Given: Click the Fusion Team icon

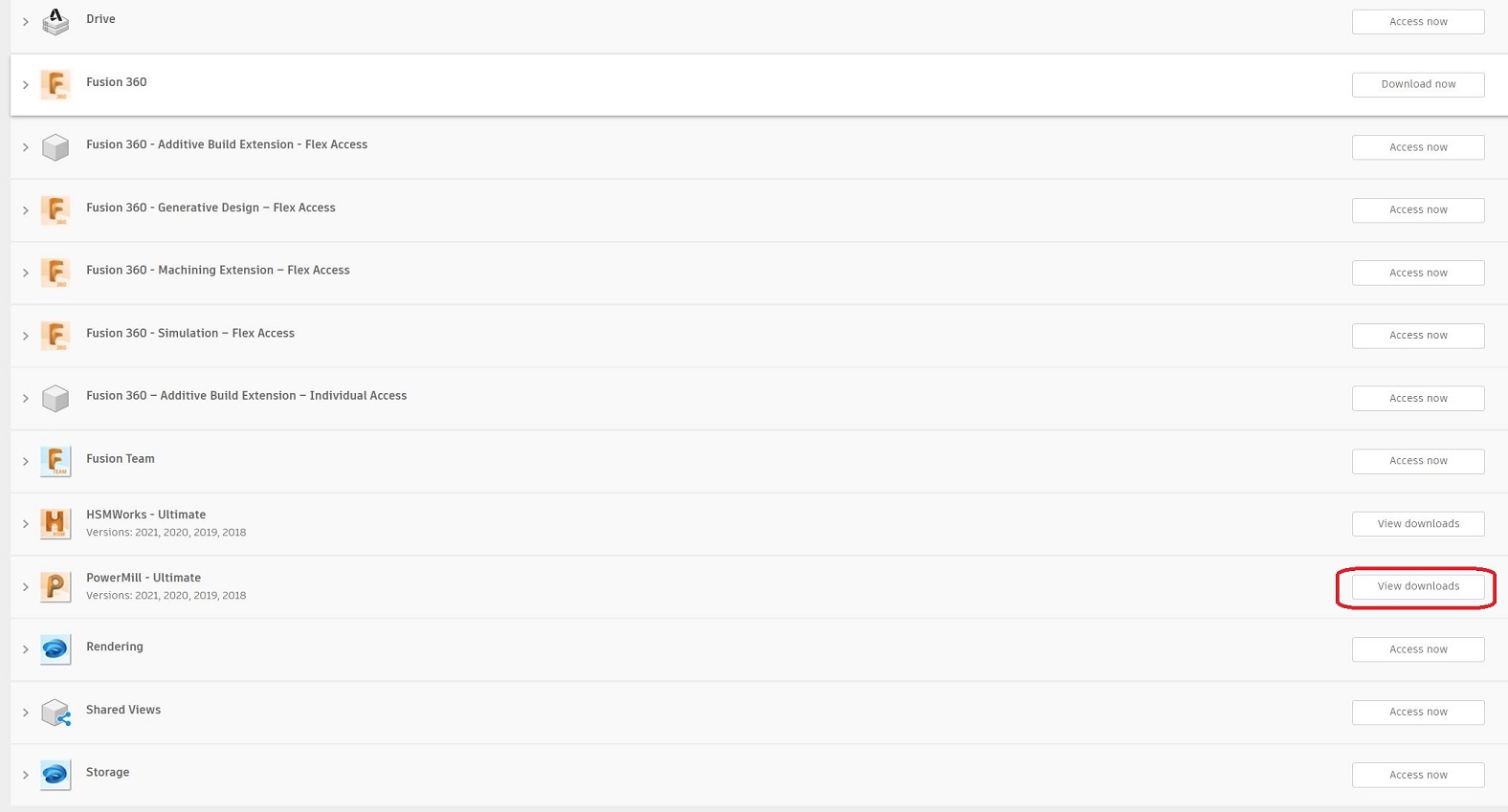Looking at the screenshot, I should click(55, 461).
